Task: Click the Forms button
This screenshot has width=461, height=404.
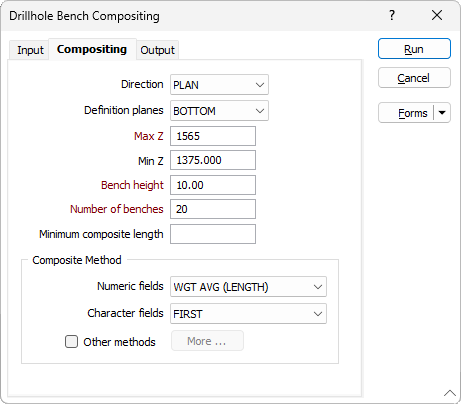Action: click(x=406, y=113)
